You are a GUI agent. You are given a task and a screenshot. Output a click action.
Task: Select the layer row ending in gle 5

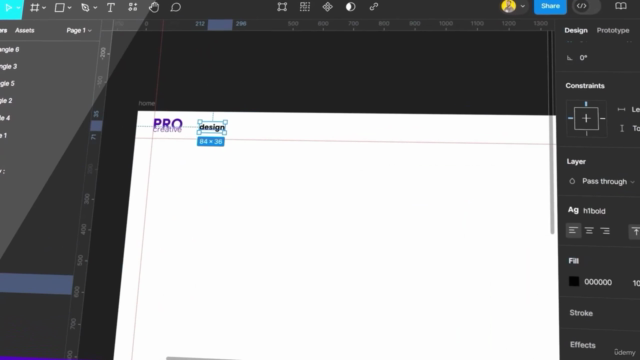(7, 84)
